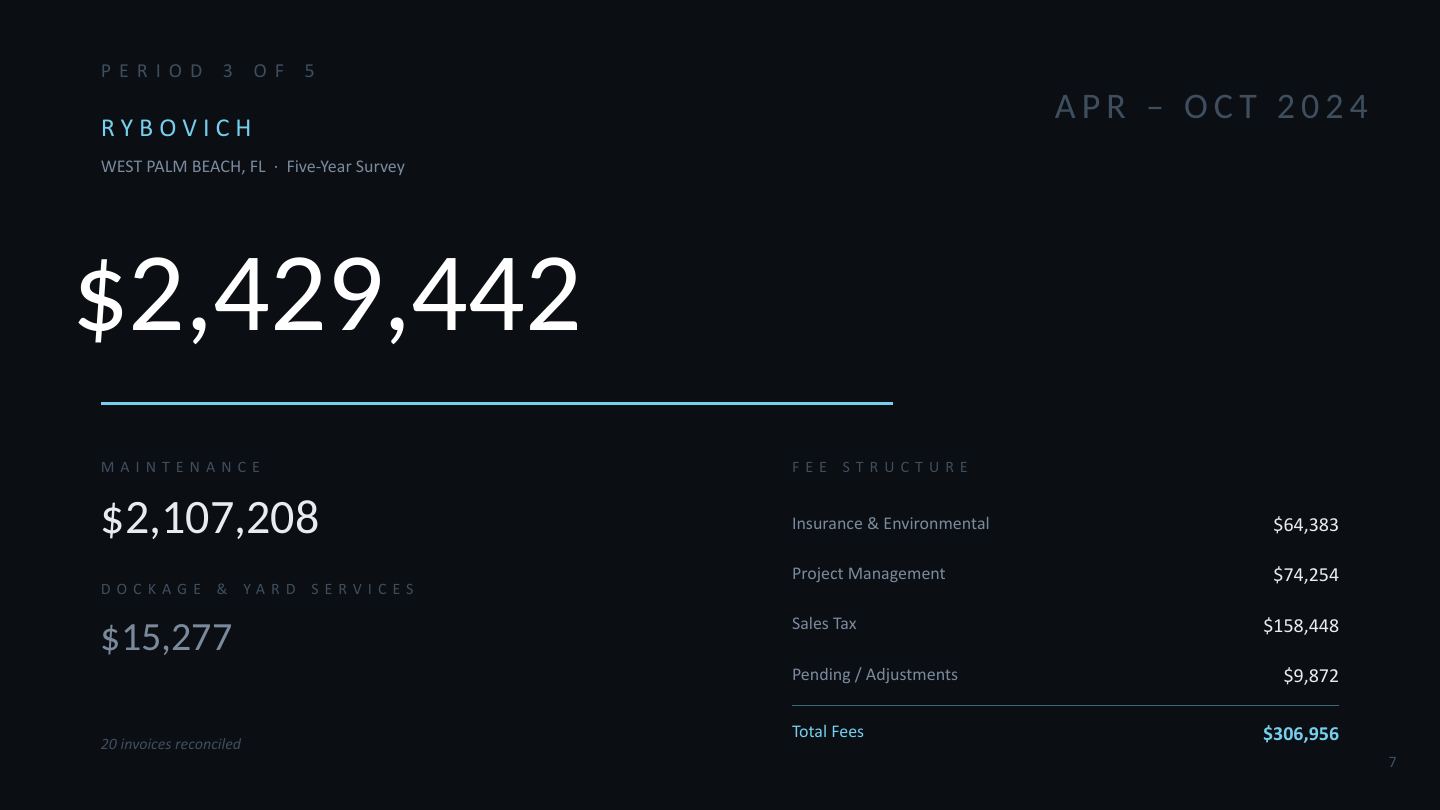Click the $306,956 Total Fees value
The width and height of the screenshot is (1440, 810).
pyautogui.click(x=1300, y=734)
